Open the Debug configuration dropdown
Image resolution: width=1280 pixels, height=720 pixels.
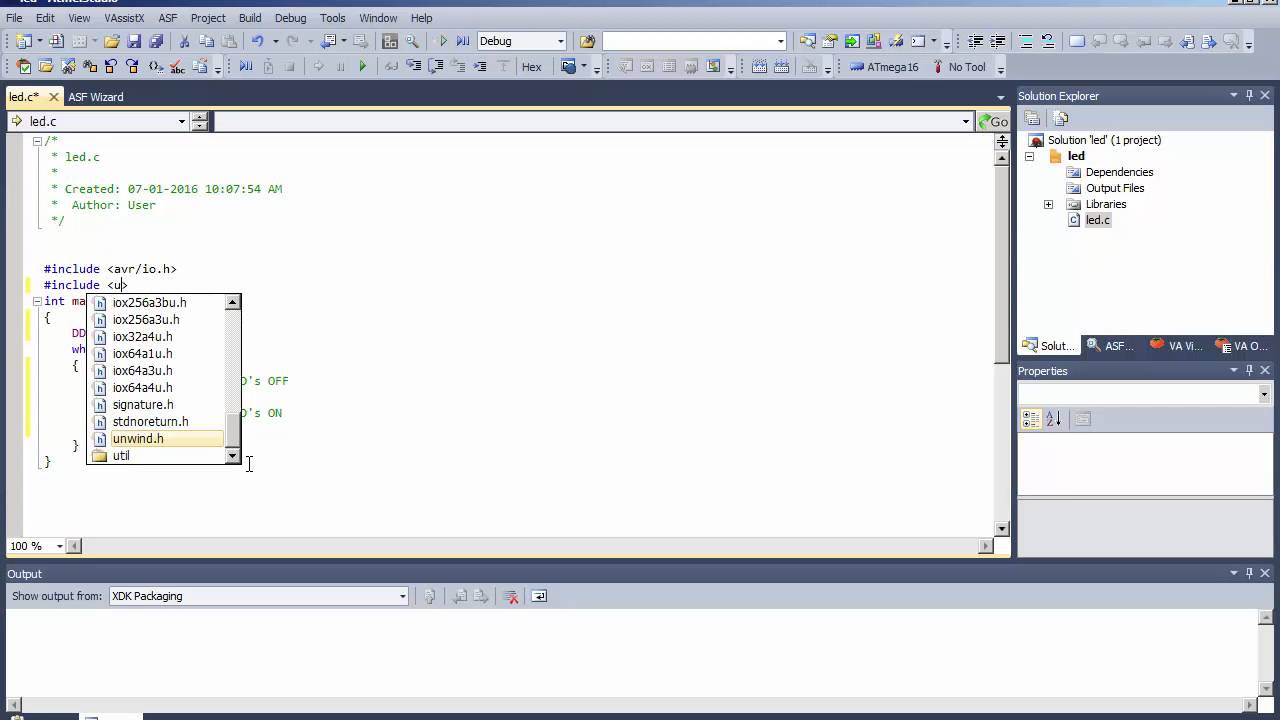[560, 41]
